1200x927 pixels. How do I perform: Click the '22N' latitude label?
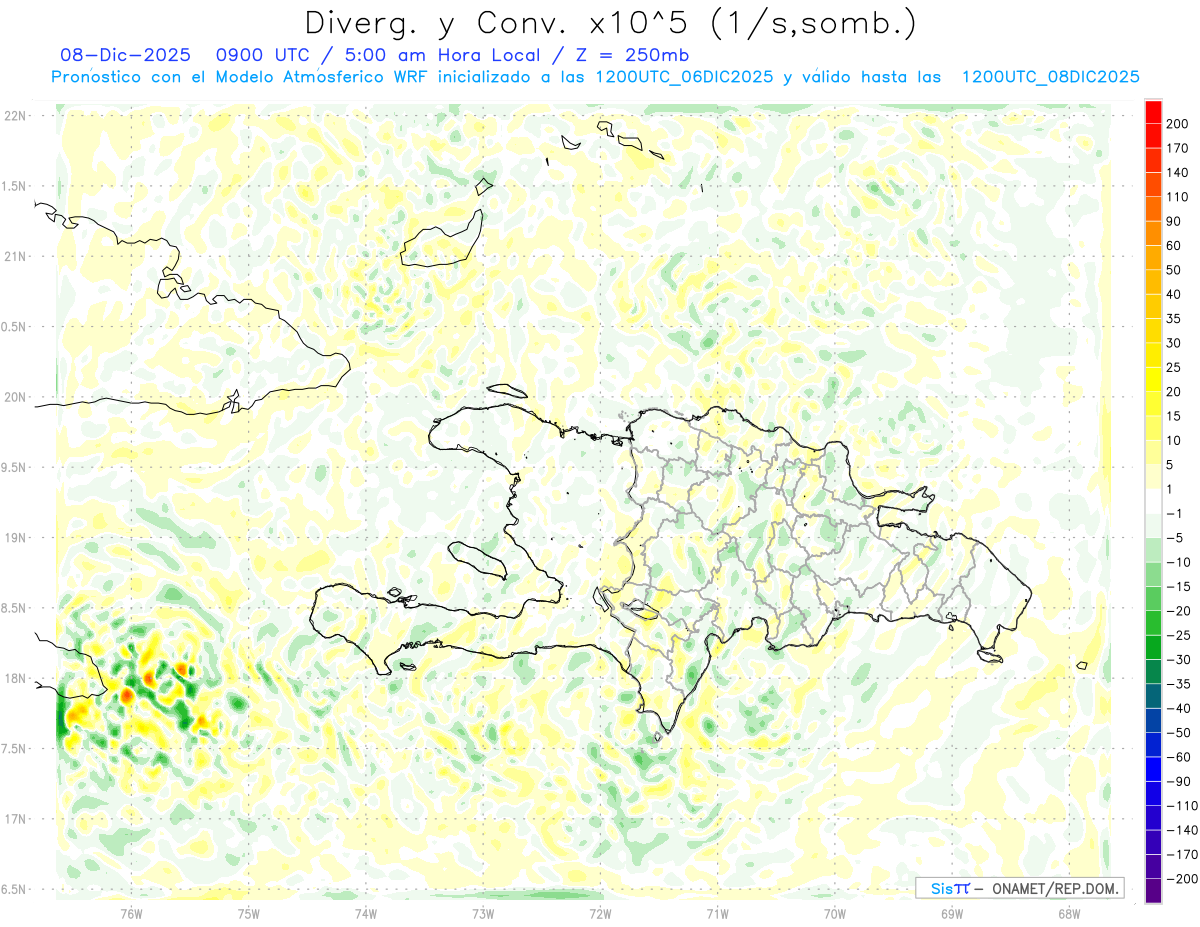[x=14, y=116]
